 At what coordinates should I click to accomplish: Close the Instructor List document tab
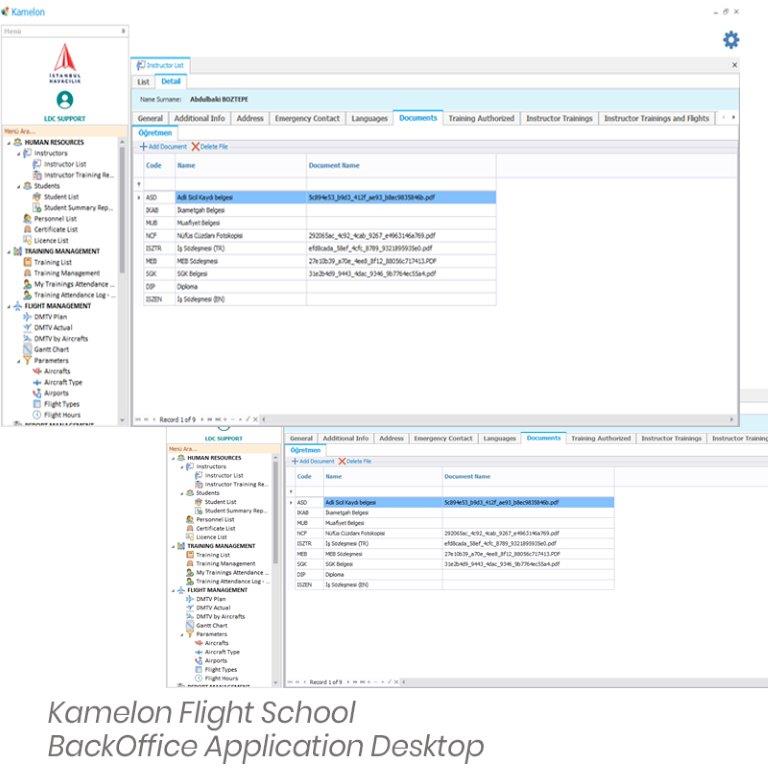pyautogui.click(x=734, y=65)
